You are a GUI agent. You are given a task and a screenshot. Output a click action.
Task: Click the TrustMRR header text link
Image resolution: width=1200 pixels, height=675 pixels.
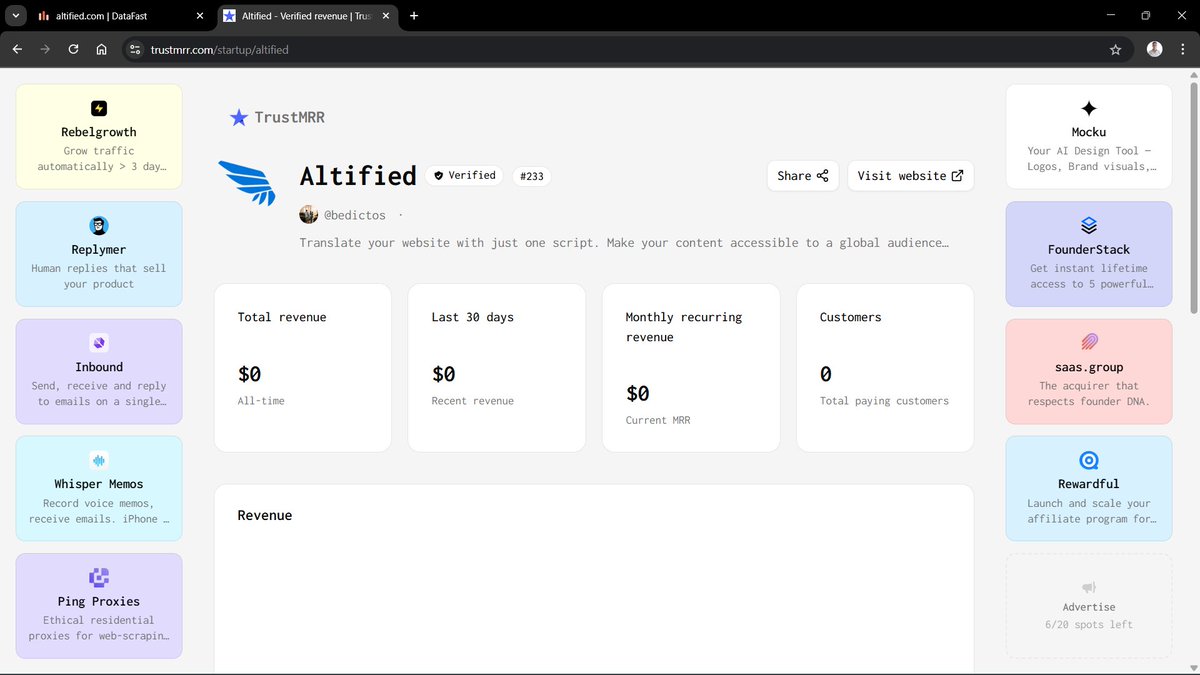289,117
